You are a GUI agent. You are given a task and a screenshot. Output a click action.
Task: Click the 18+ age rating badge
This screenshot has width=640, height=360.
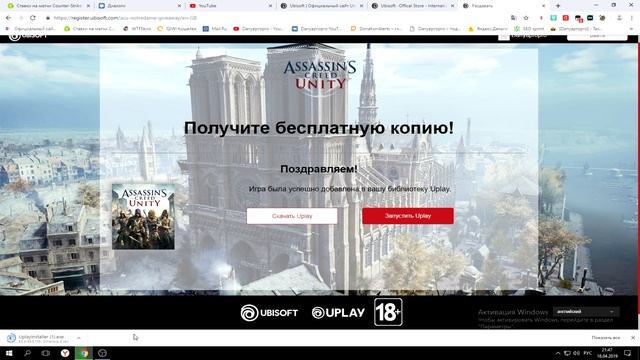(388, 312)
